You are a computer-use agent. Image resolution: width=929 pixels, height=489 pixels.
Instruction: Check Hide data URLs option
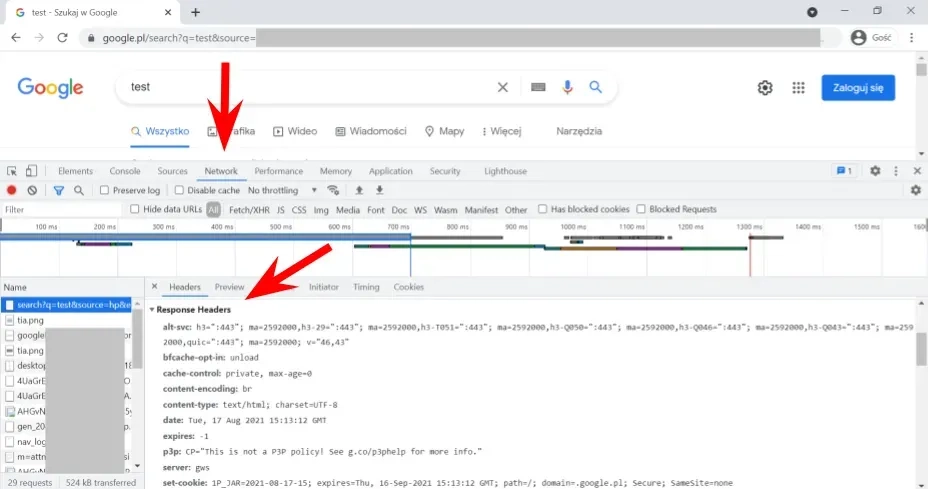134,209
